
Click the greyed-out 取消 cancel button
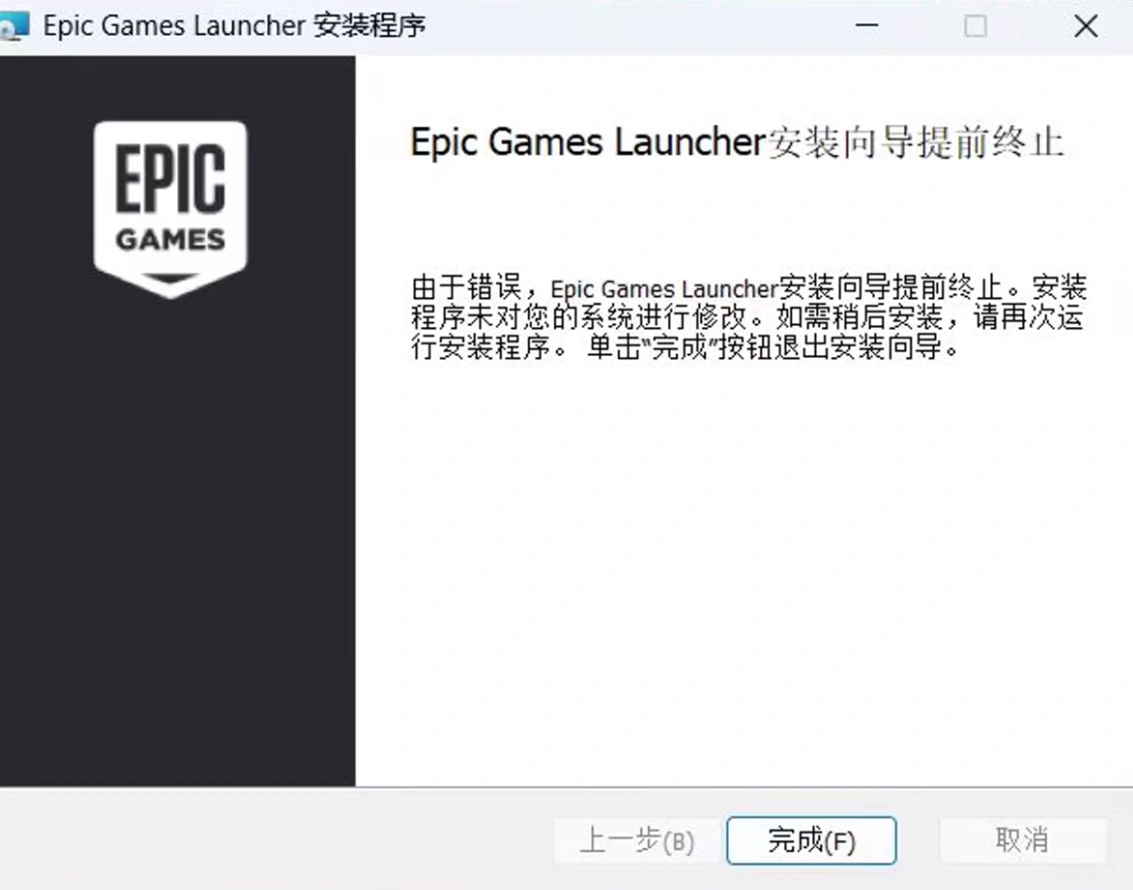[x=1022, y=840]
